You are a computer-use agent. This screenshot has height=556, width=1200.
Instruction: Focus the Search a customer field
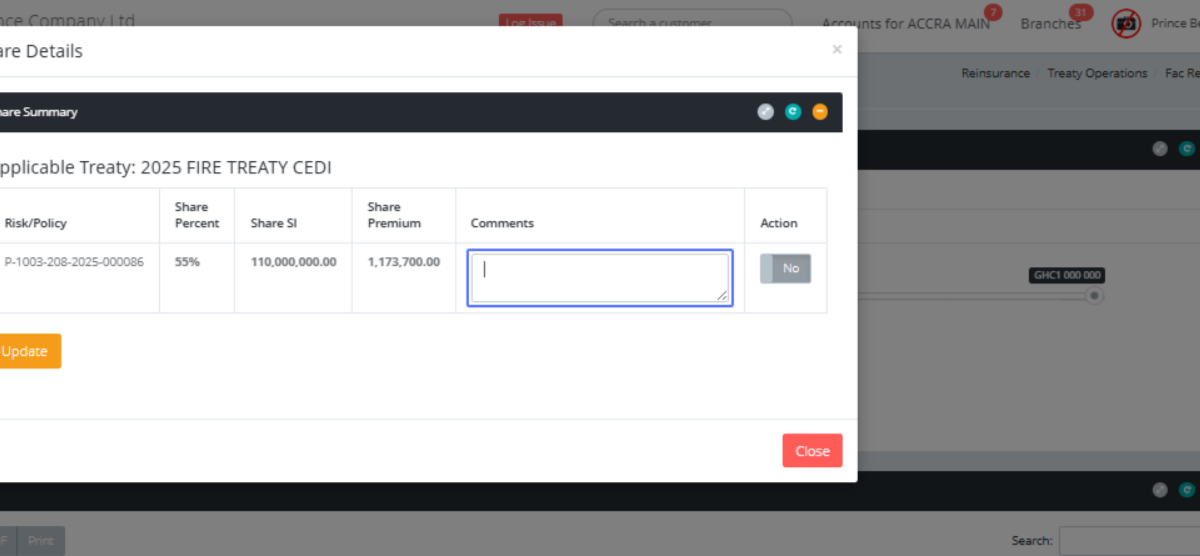click(692, 23)
